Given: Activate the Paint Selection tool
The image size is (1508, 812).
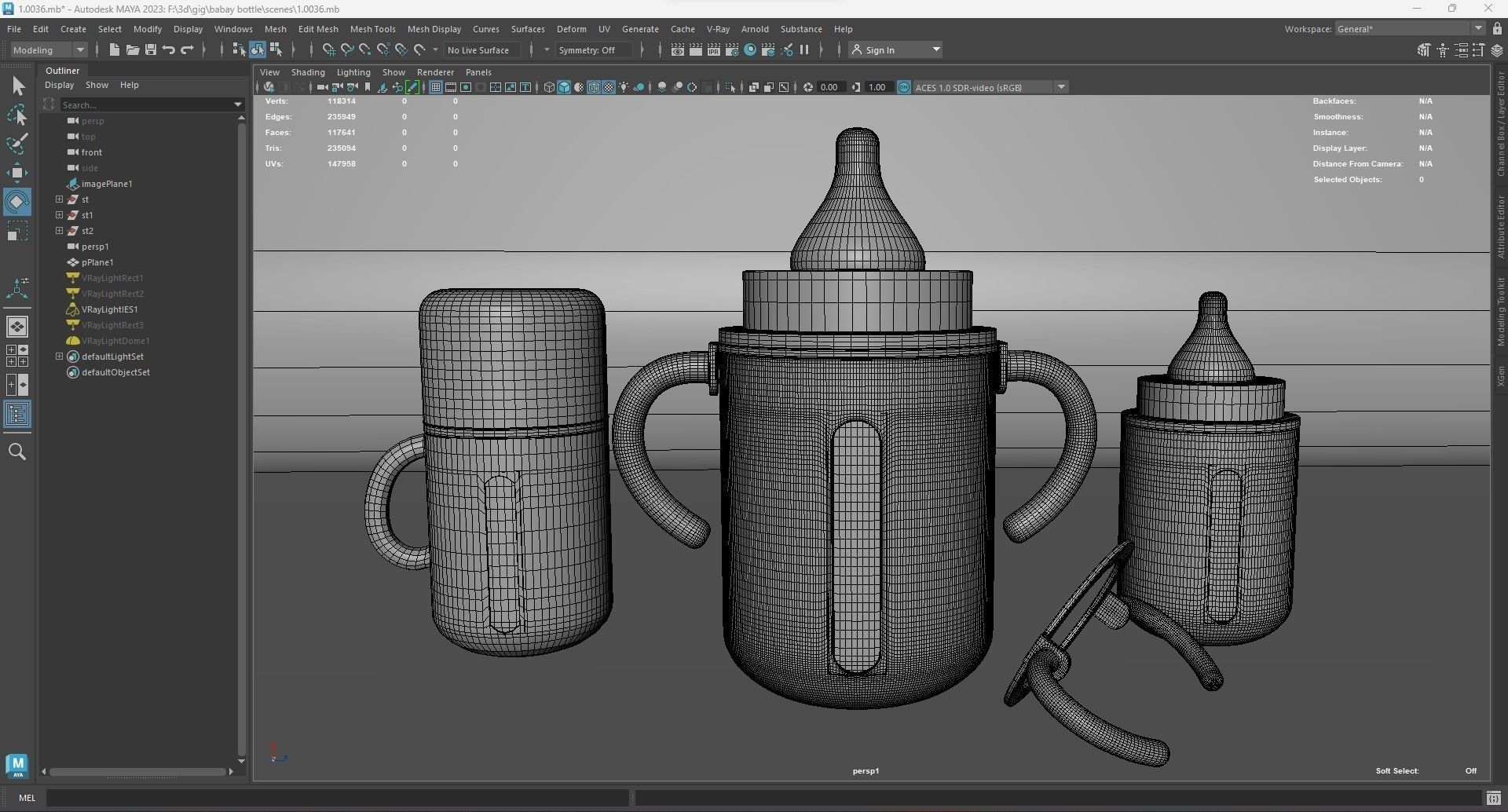Looking at the screenshot, I should pyautogui.click(x=17, y=144).
